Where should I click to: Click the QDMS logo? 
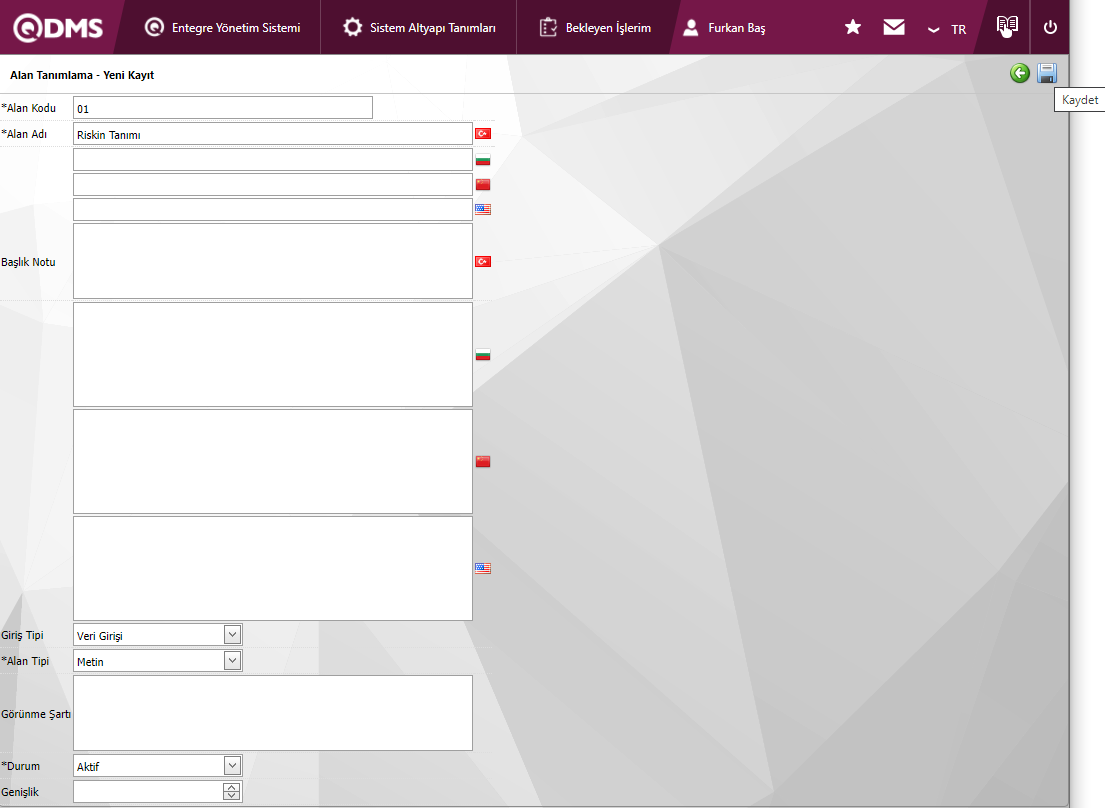tap(58, 27)
